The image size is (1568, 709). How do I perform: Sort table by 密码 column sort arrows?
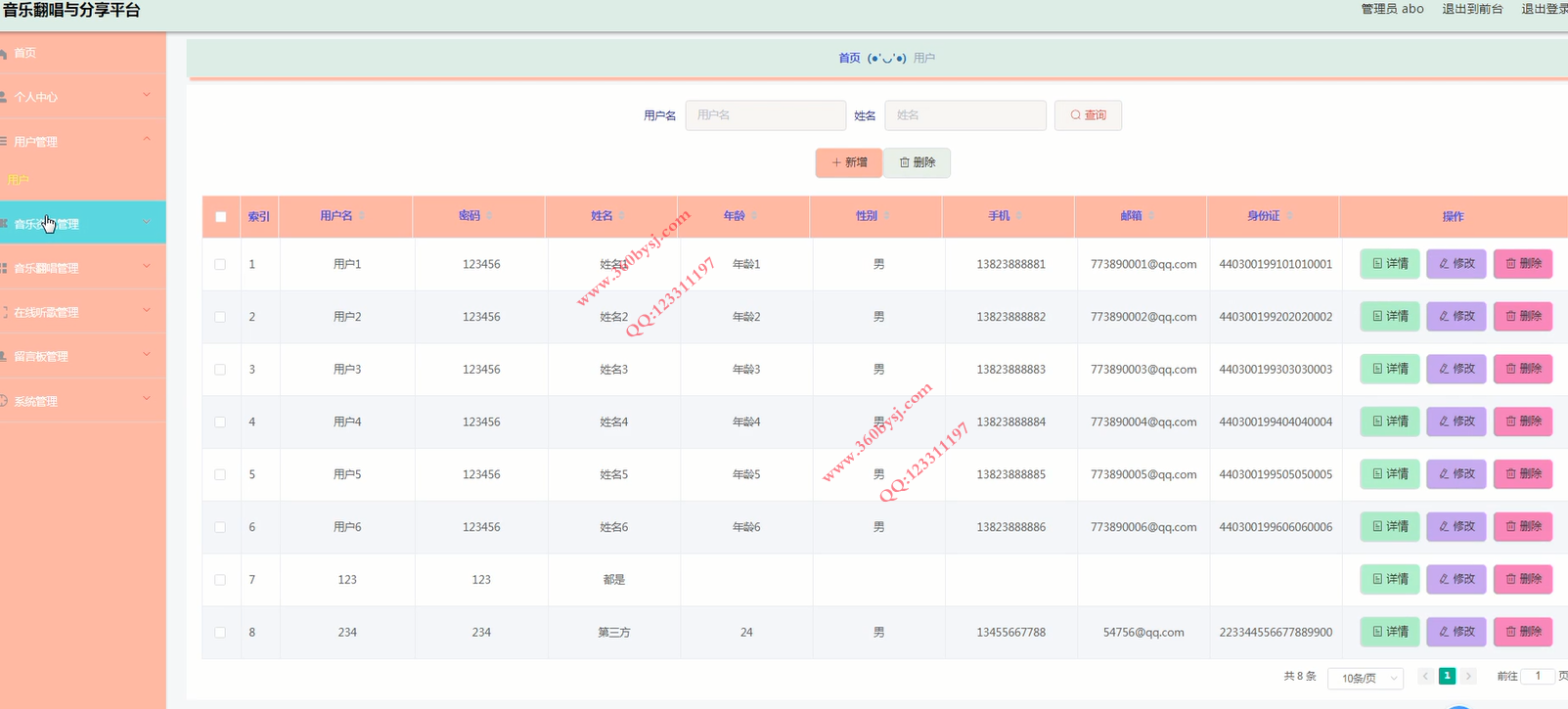tap(489, 216)
